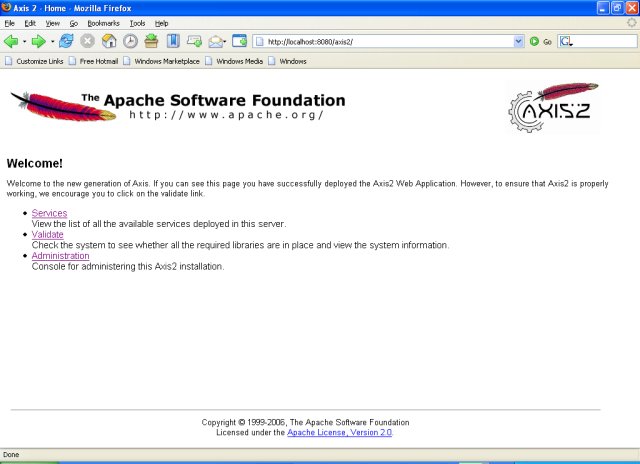Click the Google search engine icon
This screenshot has height=464, width=640.
click(x=566, y=41)
